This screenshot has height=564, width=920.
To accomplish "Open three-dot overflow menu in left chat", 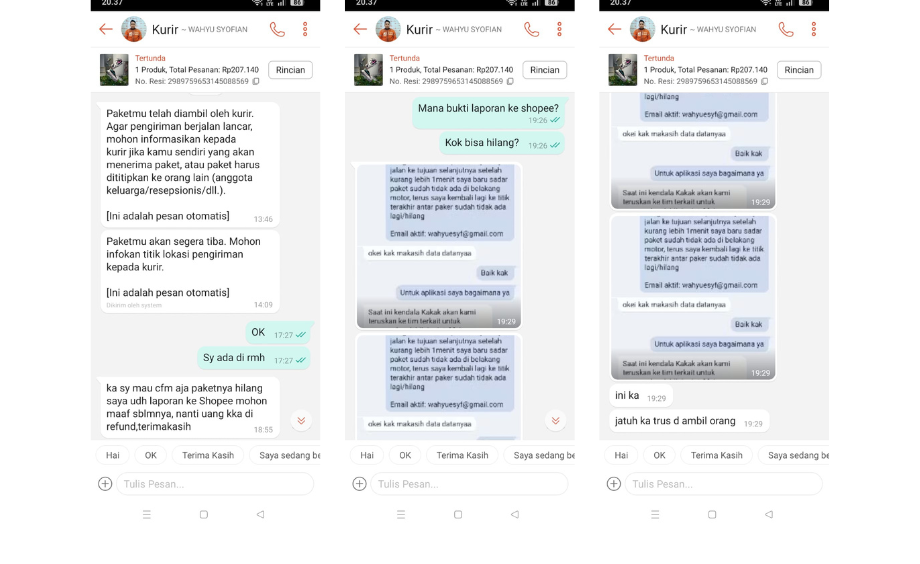I will click(305, 29).
